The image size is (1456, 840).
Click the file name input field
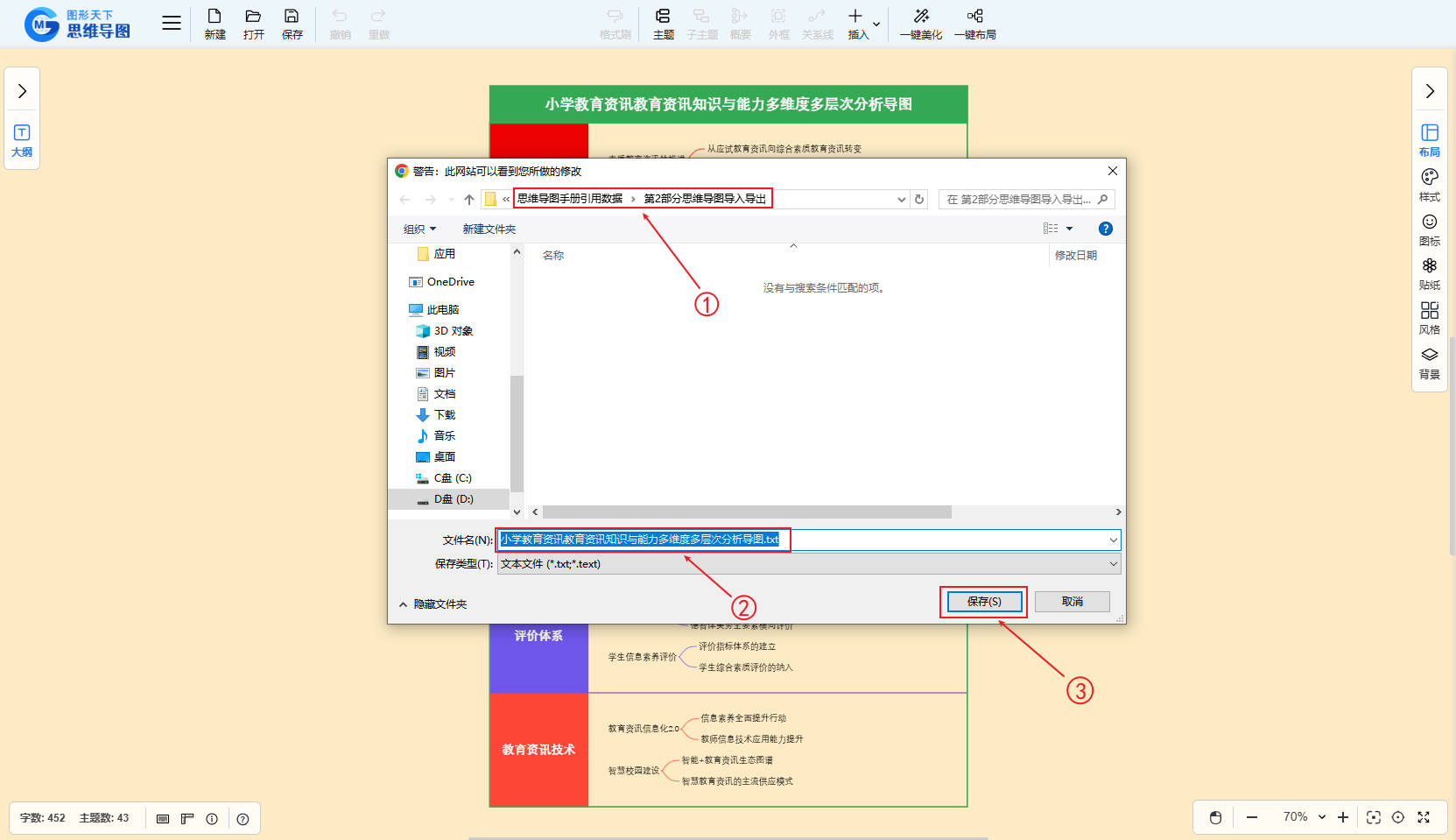pyautogui.click(x=946, y=540)
